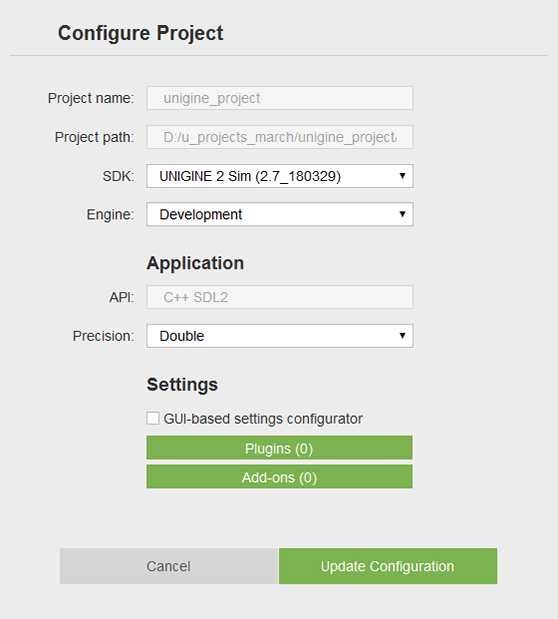Click the Update Configuration button
Screen dimensions: 558x619
click(388, 566)
